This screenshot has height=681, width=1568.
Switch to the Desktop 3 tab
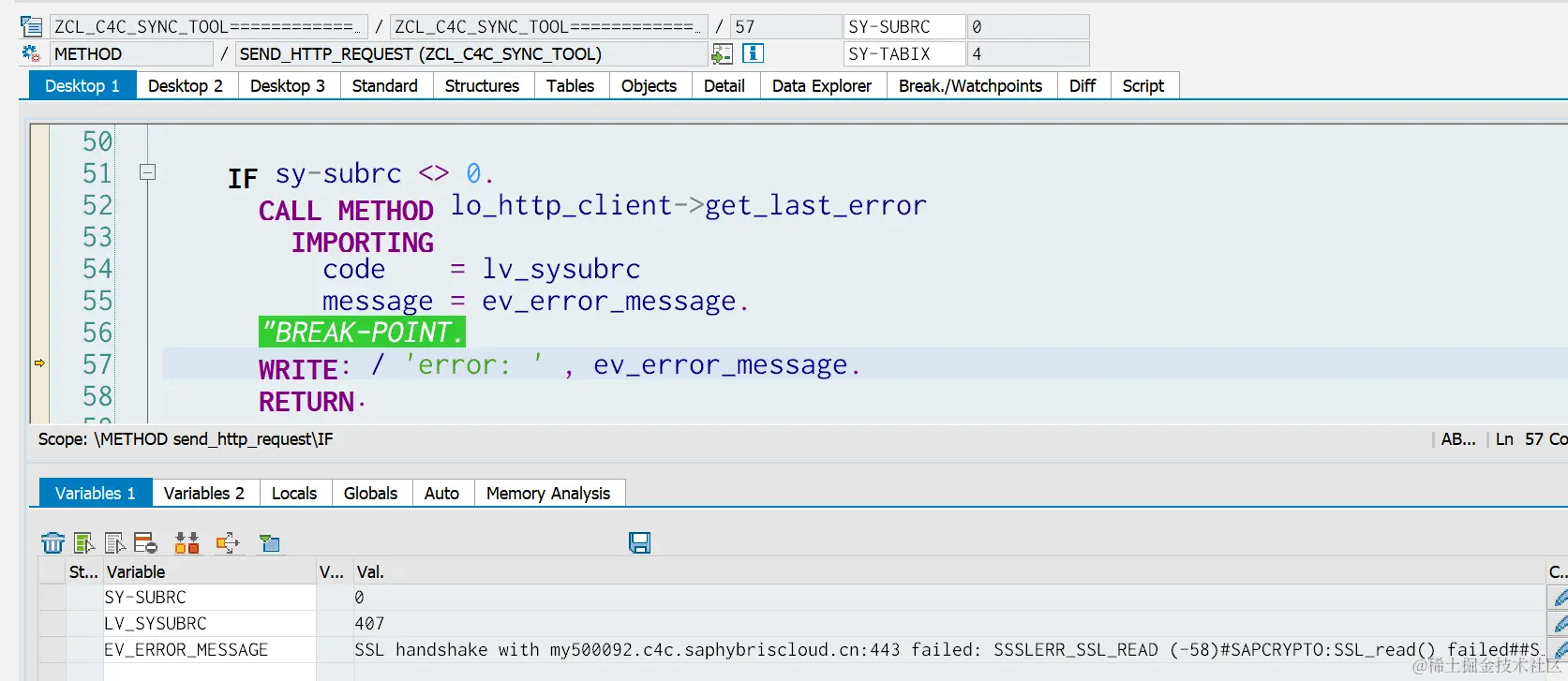tap(288, 85)
